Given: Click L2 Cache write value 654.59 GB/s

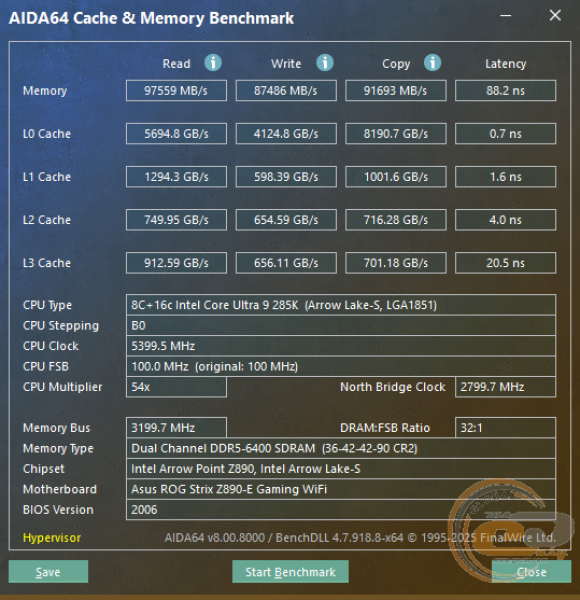Looking at the screenshot, I should [286, 220].
